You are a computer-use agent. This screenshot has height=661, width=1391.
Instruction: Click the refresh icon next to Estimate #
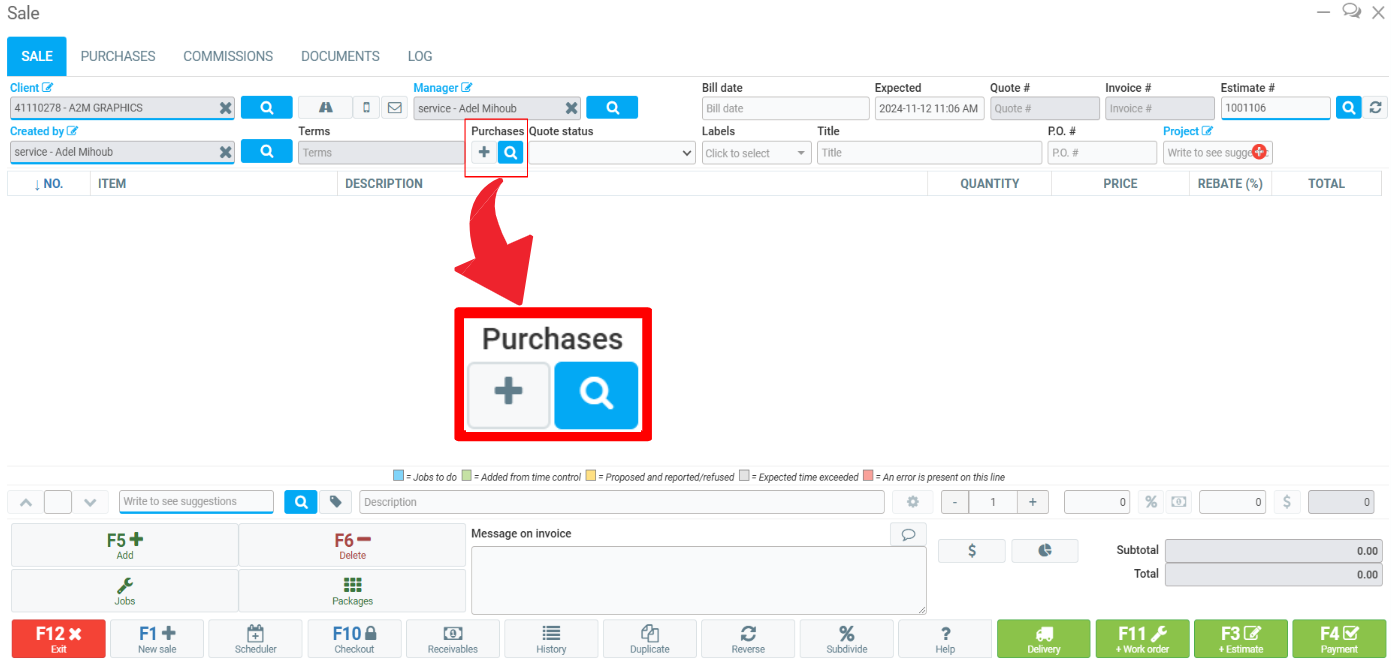tap(1376, 108)
